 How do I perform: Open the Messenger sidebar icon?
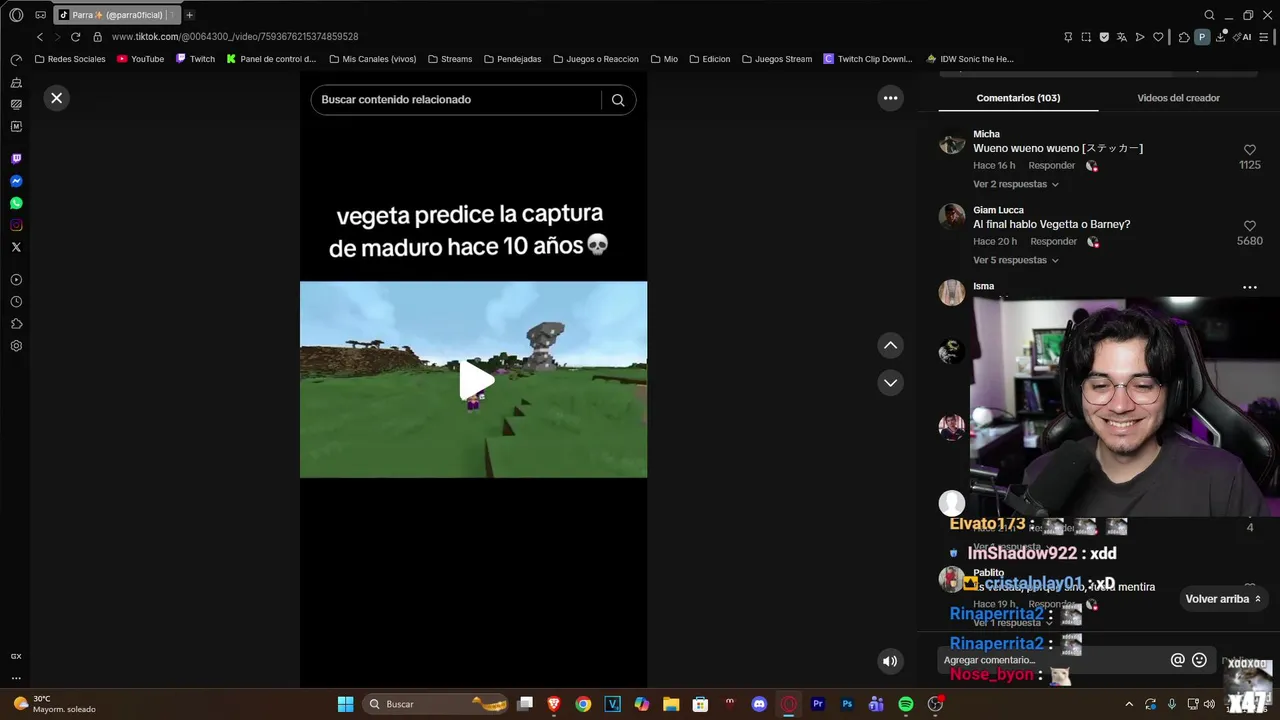click(x=16, y=181)
